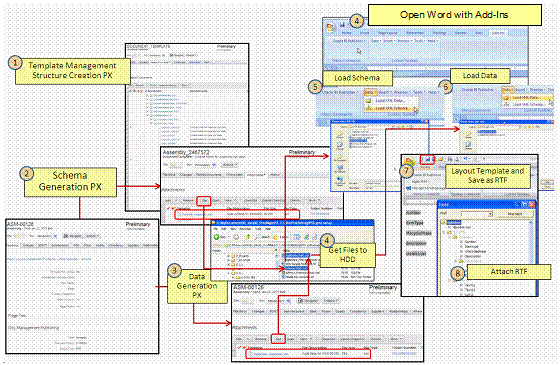The image size is (560, 365).
Task: Click Find Next button in Field dialog
Action: (515, 214)
